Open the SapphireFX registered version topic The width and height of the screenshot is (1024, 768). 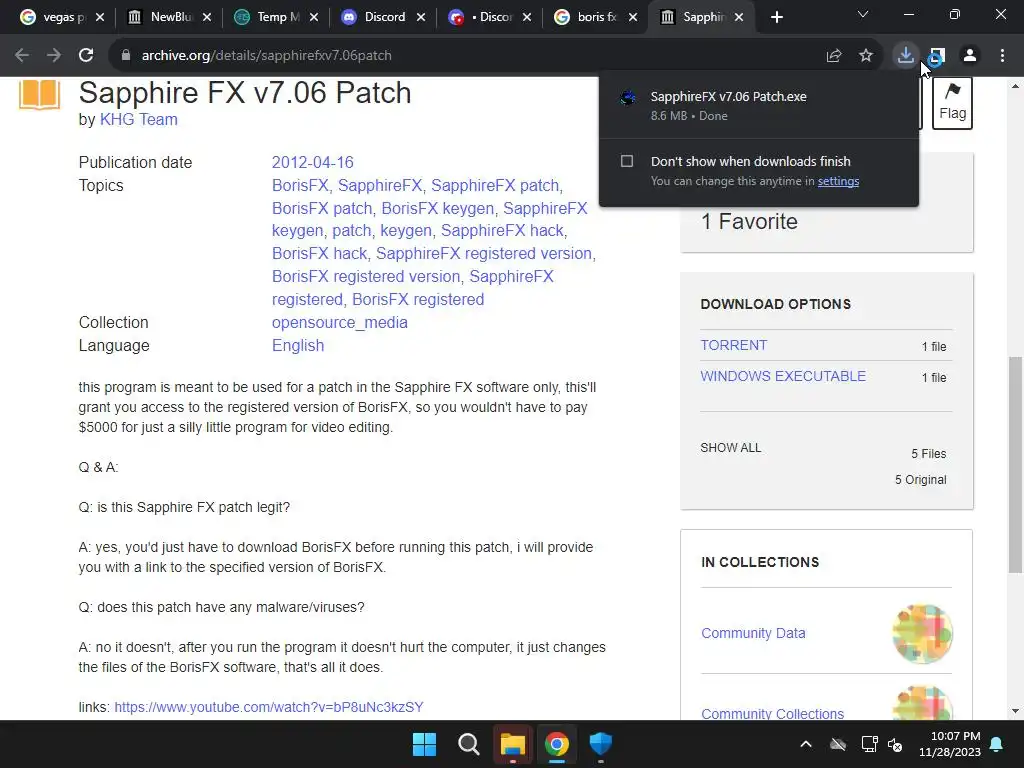(x=483, y=253)
